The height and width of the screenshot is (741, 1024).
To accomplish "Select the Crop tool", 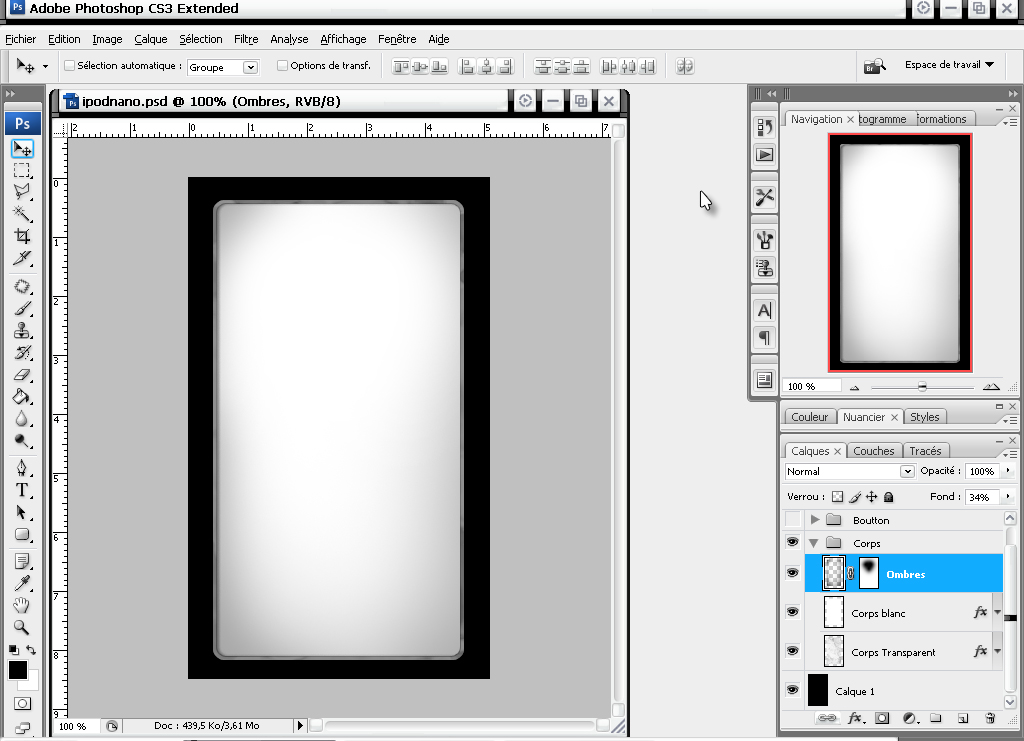I will (x=22, y=236).
